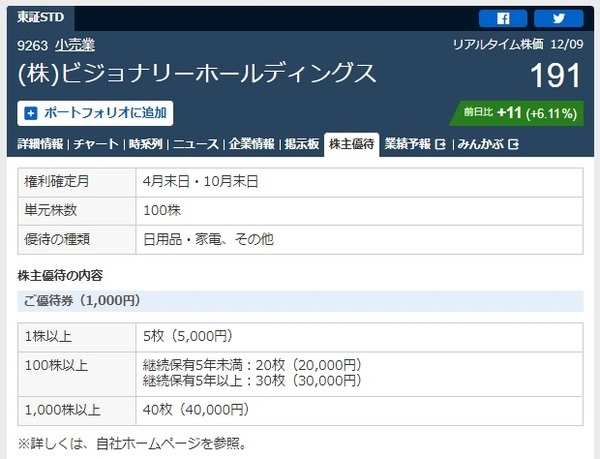Switch to the ニュース tab

[x=196, y=144]
